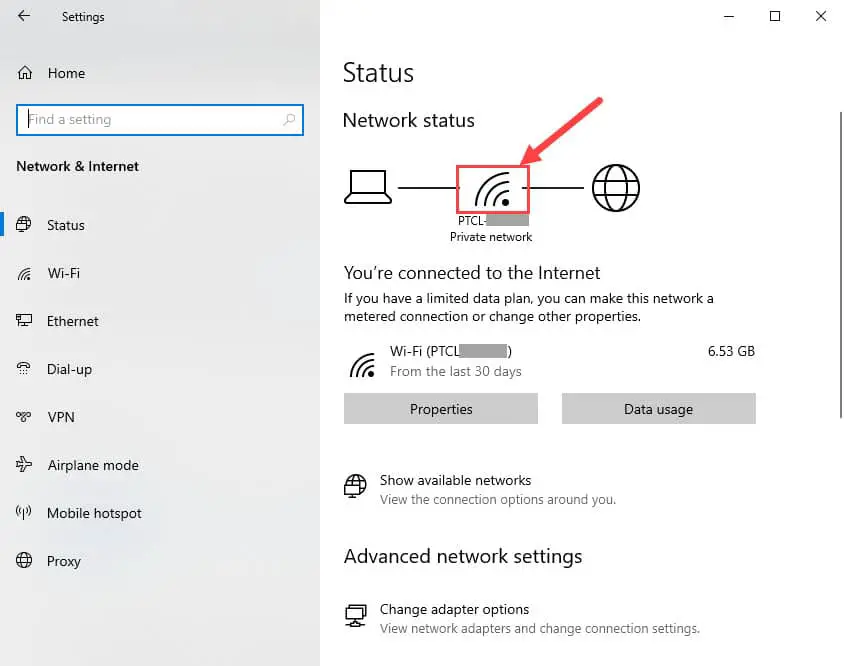
Task: Open the Home icon in sidebar
Action: click(x=25, y=73)
